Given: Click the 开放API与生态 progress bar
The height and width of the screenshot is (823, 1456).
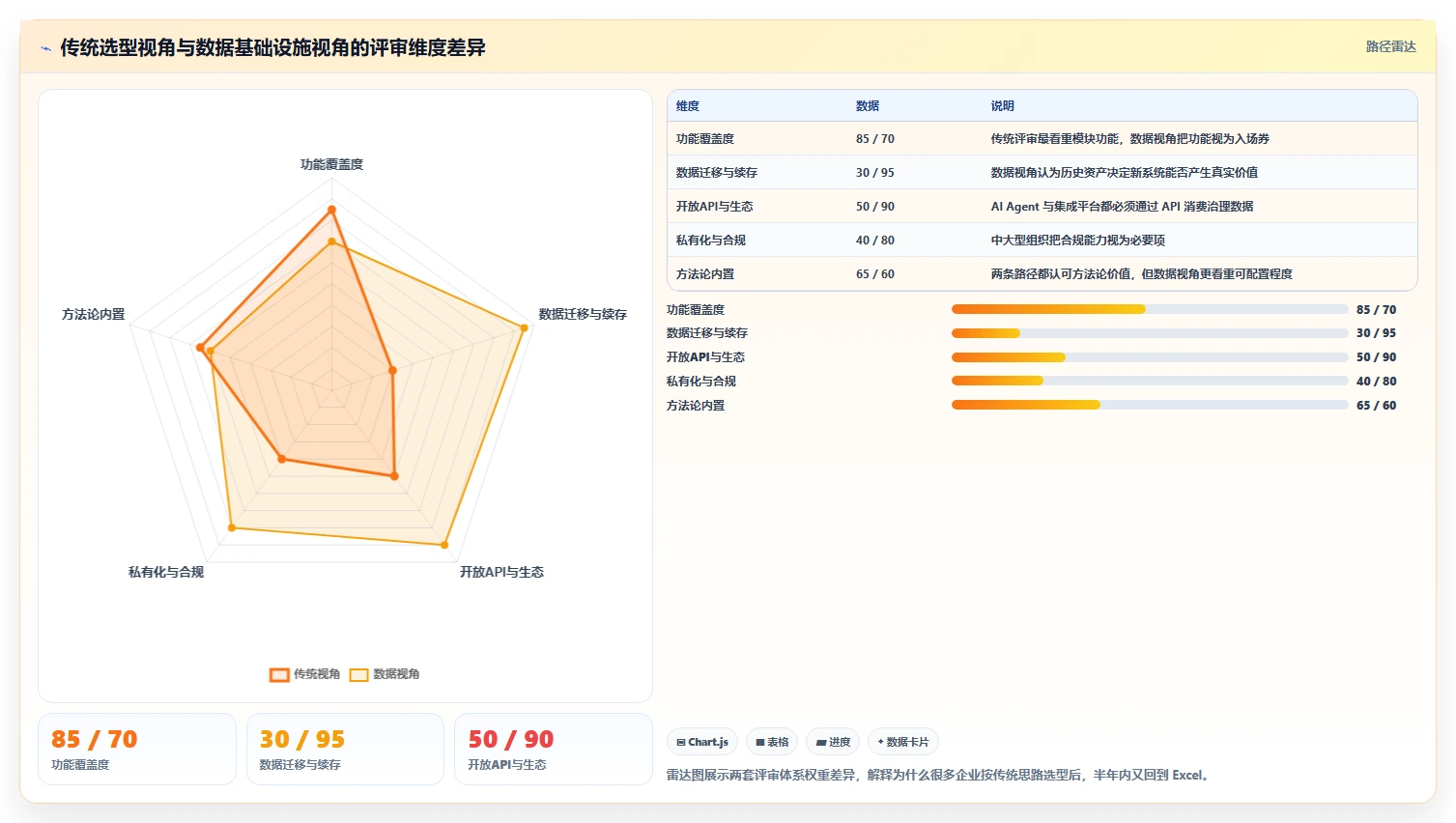Looking at the screenshot, I should tap(1150, 357).
